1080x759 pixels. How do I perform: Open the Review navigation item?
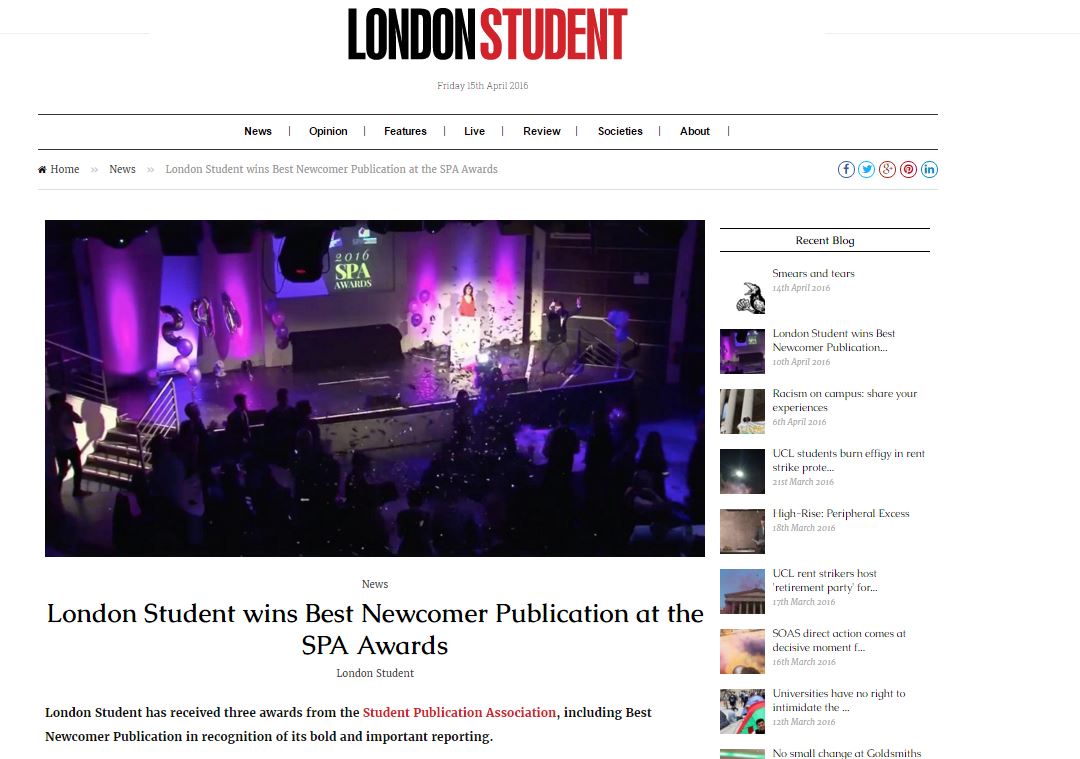(541, 131)
